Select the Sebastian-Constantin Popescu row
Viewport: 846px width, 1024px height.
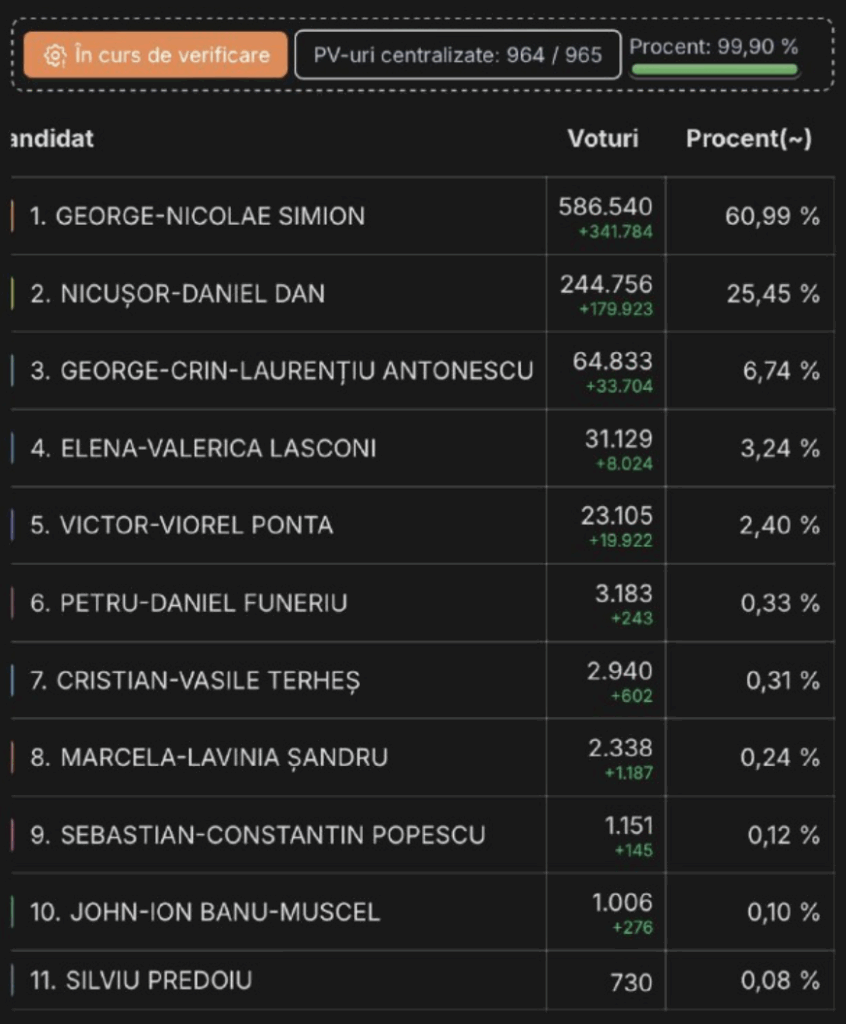click(258, 835)
